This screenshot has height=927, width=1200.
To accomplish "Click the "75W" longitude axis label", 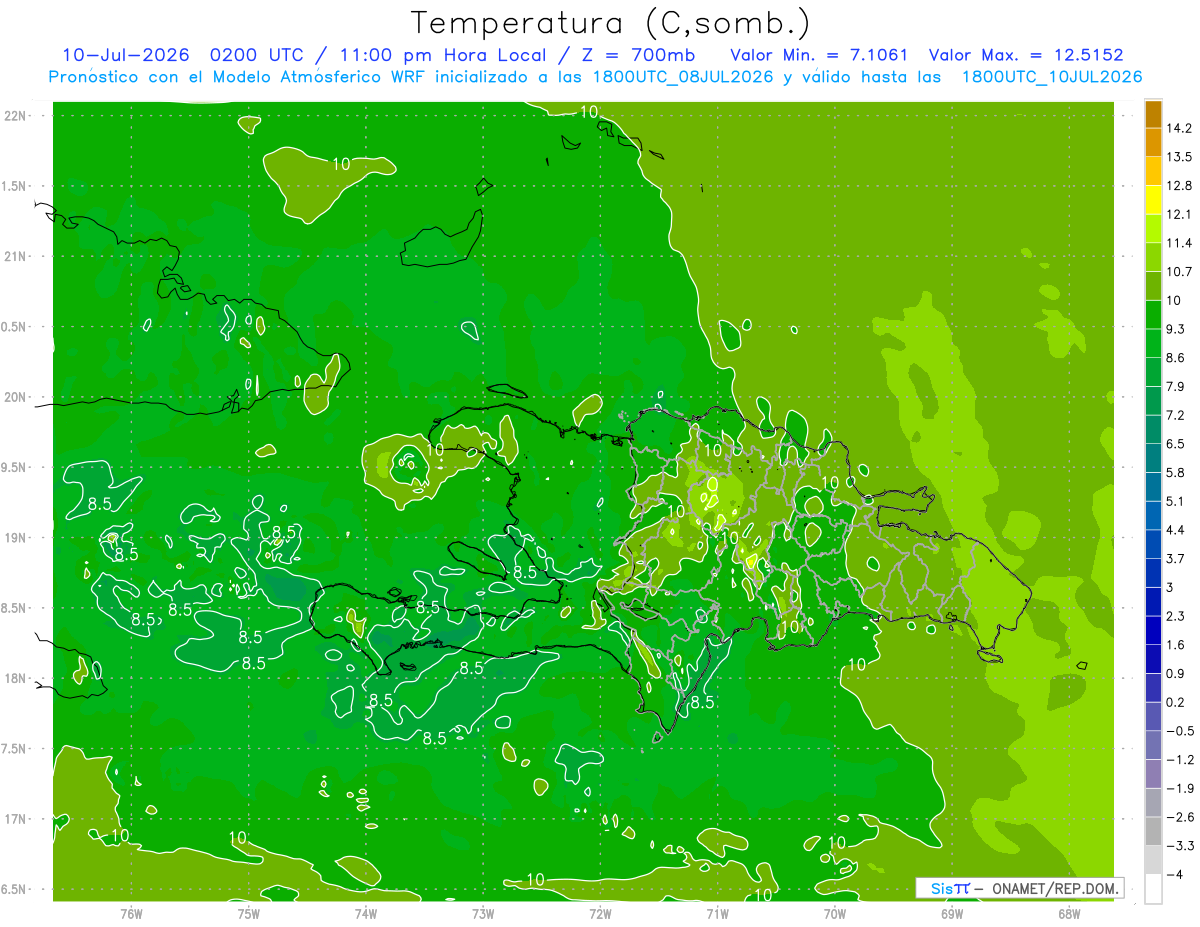I will coord(249,913).
